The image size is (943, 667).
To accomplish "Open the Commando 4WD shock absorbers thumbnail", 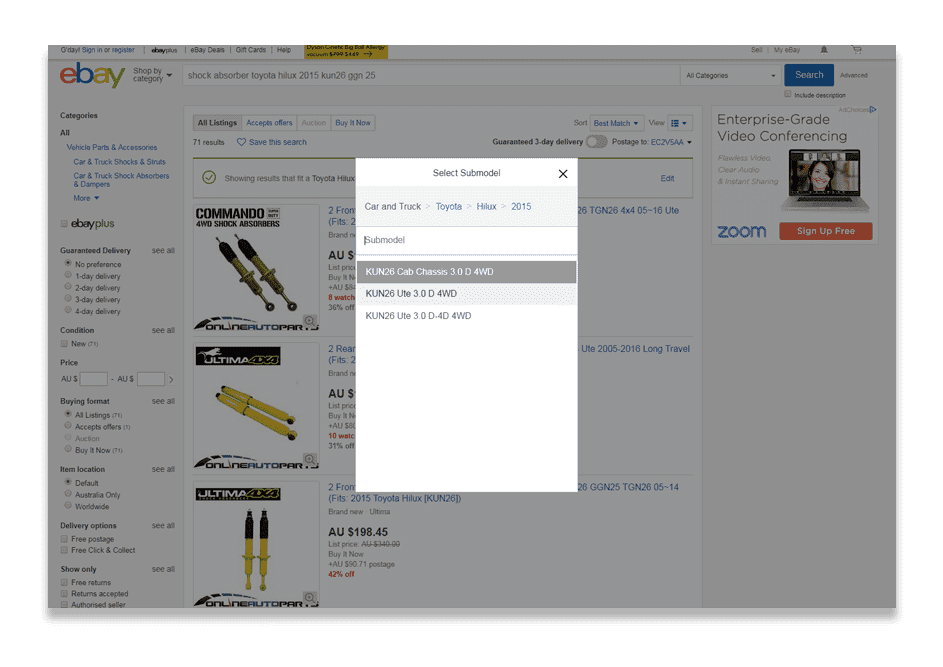I will pos(256,268).
